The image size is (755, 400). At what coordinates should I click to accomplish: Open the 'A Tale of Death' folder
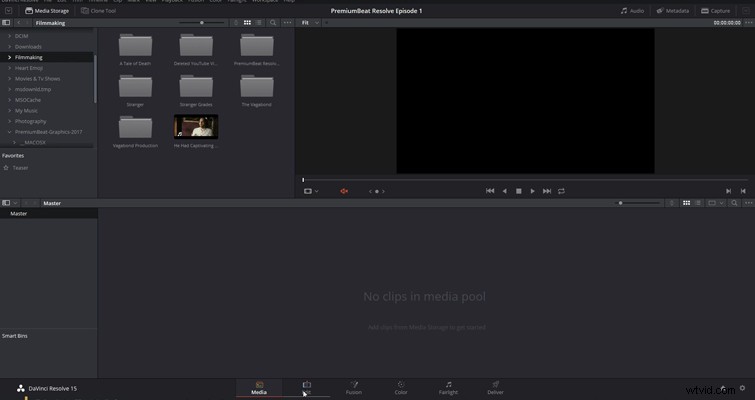[x=135, y=49]
